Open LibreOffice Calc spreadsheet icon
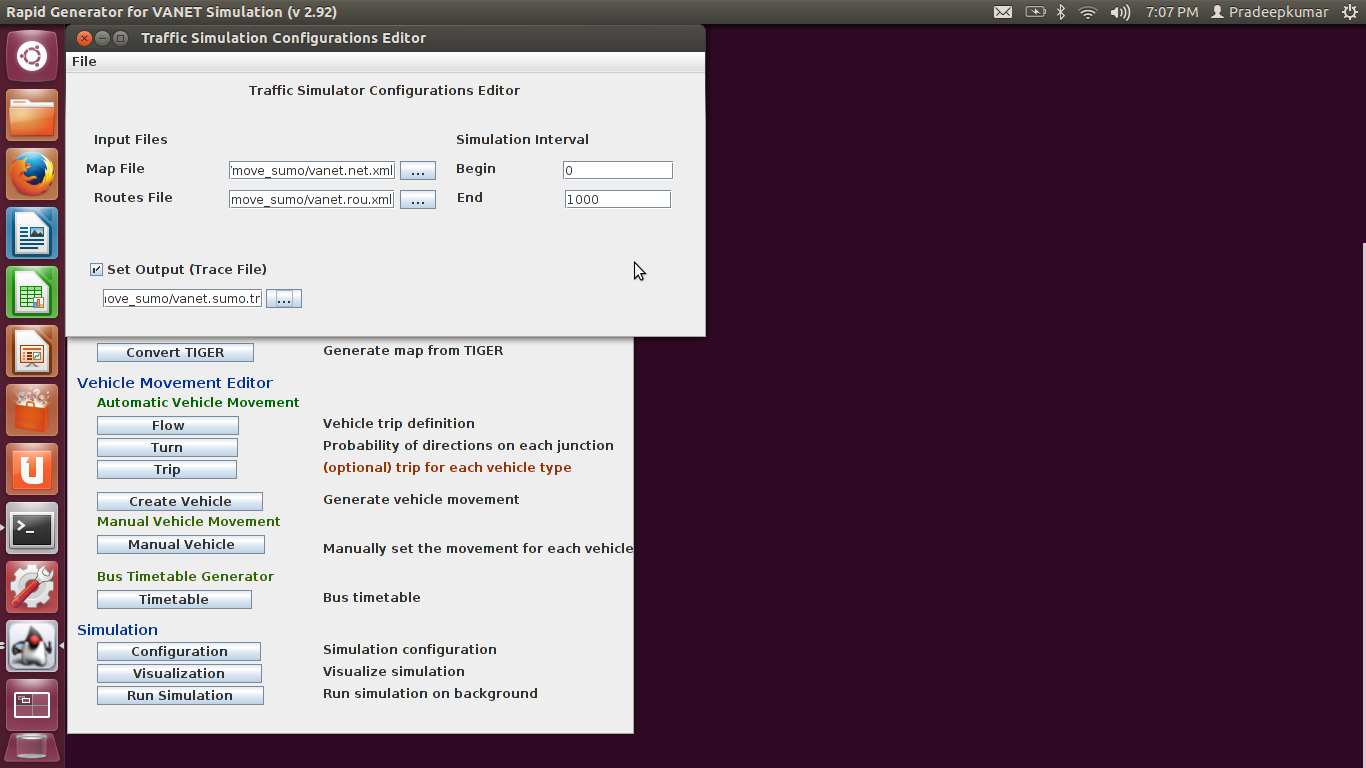 (x=32, y=293)
